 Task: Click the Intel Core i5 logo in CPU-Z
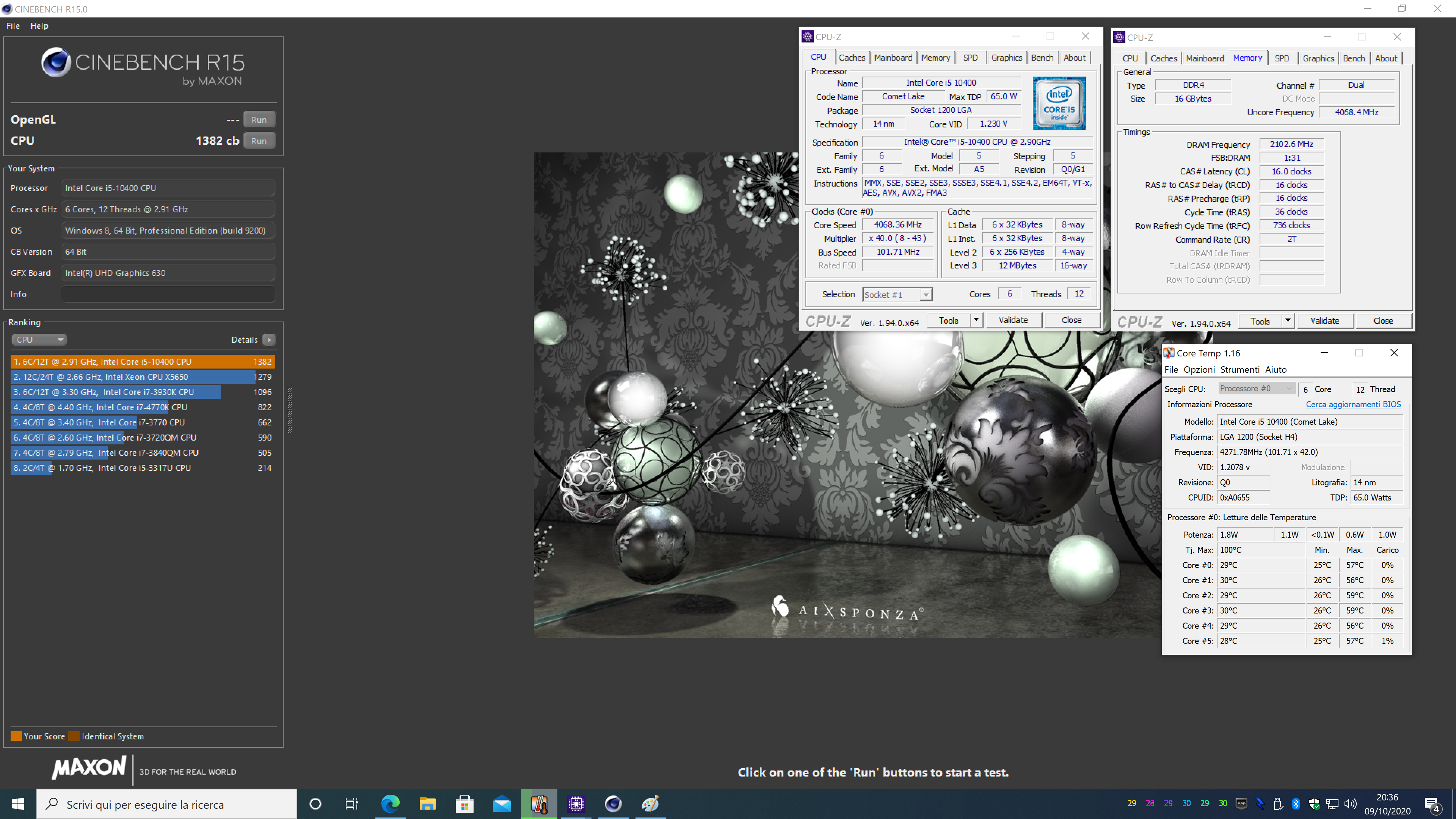(1059, 104)
